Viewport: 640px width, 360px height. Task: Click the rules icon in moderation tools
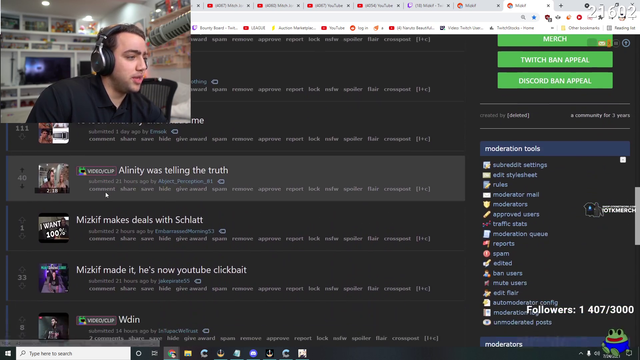tap(487, 184)
